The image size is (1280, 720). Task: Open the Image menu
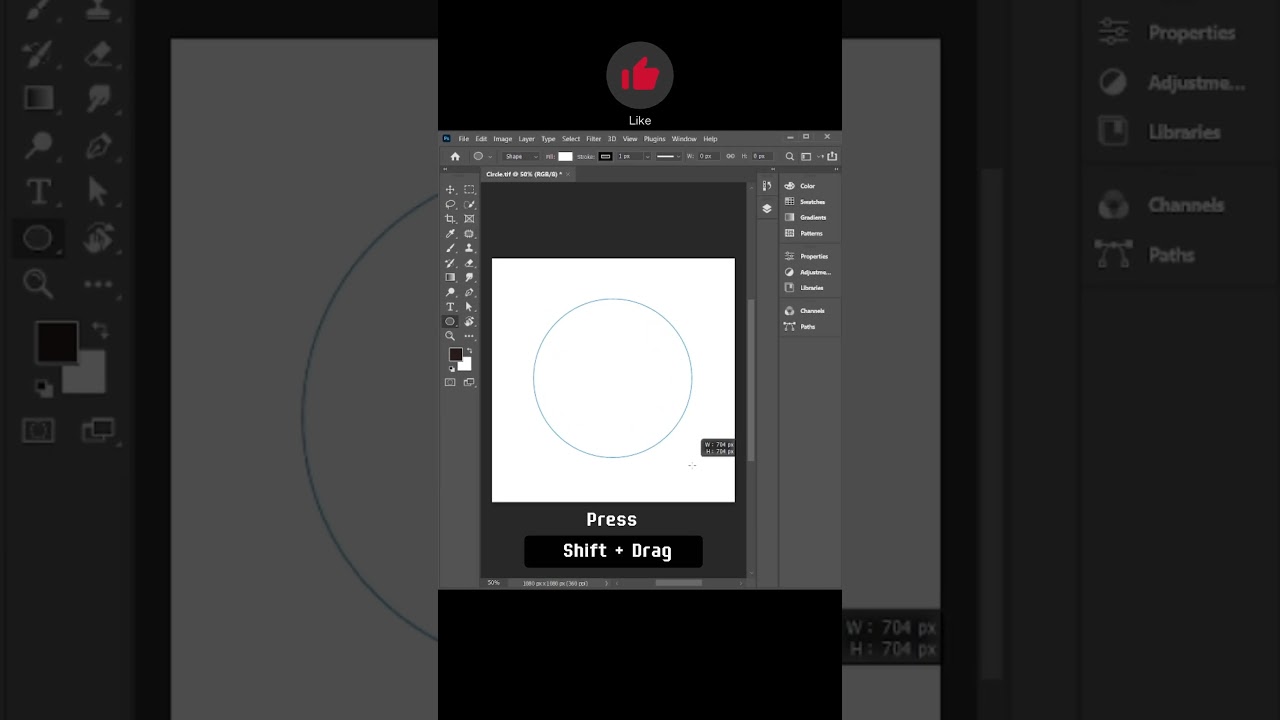click(x=502, y=139)
